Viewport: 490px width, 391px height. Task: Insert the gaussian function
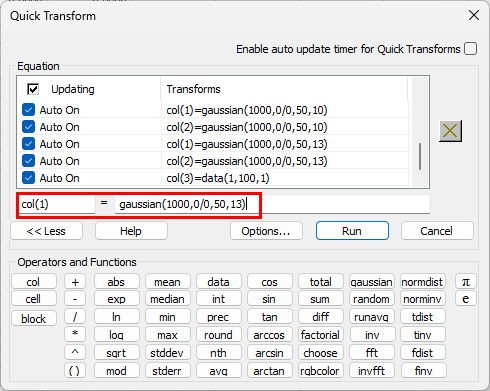tap(371, 282)
